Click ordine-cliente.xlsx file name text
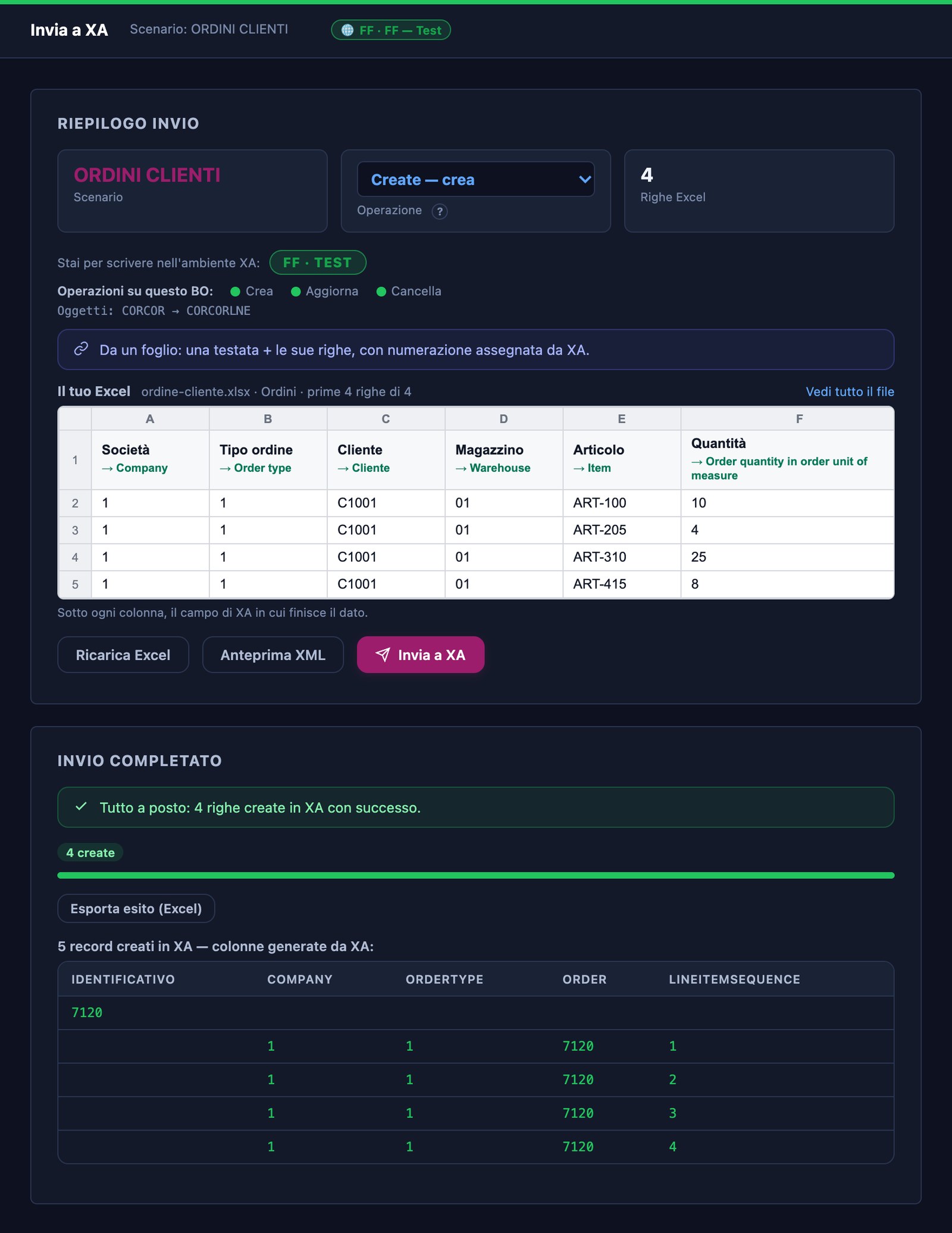Screen dimensions: 952x1233 point(196,392)
